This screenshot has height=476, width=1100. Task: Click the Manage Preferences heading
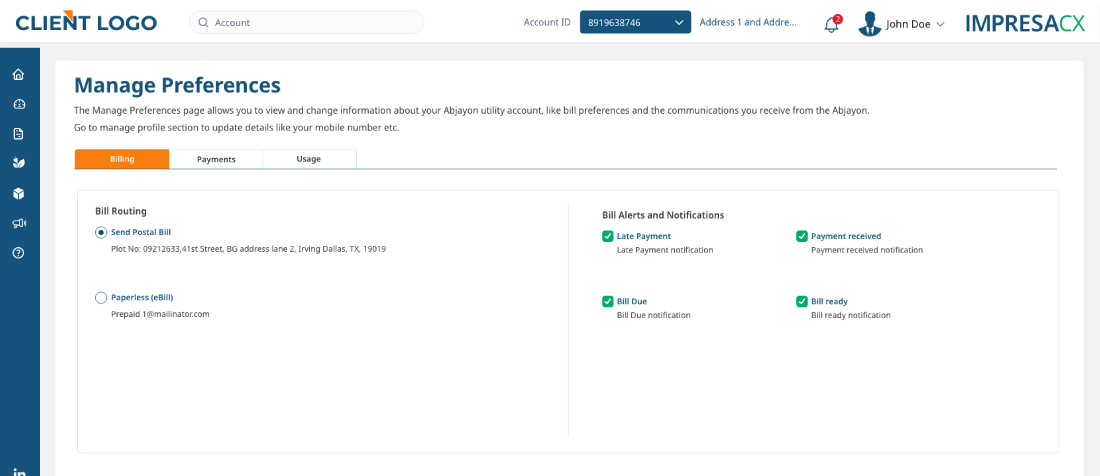(177, 86)
